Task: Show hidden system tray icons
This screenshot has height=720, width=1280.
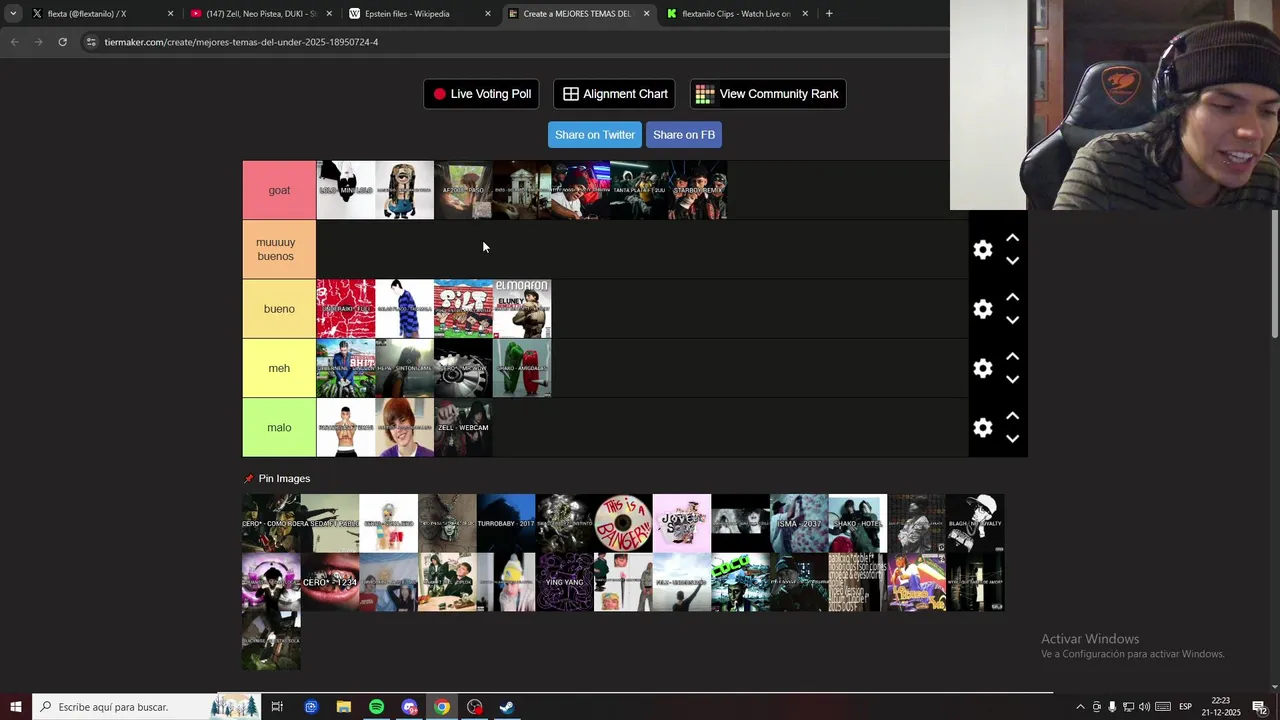Action: tap(1080, 707)
